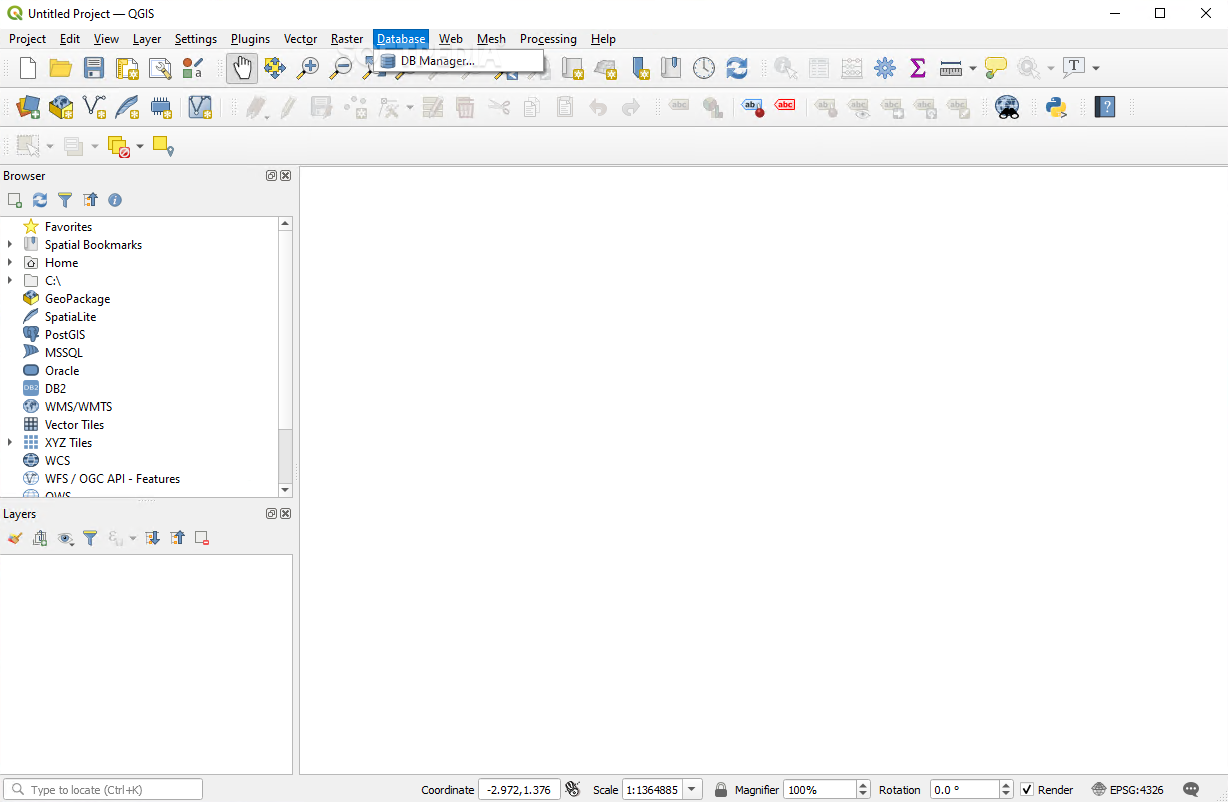Show the Statistical Summary sigma icon
Viewport: 1228px width, 802px height.
tap(917, 68)
